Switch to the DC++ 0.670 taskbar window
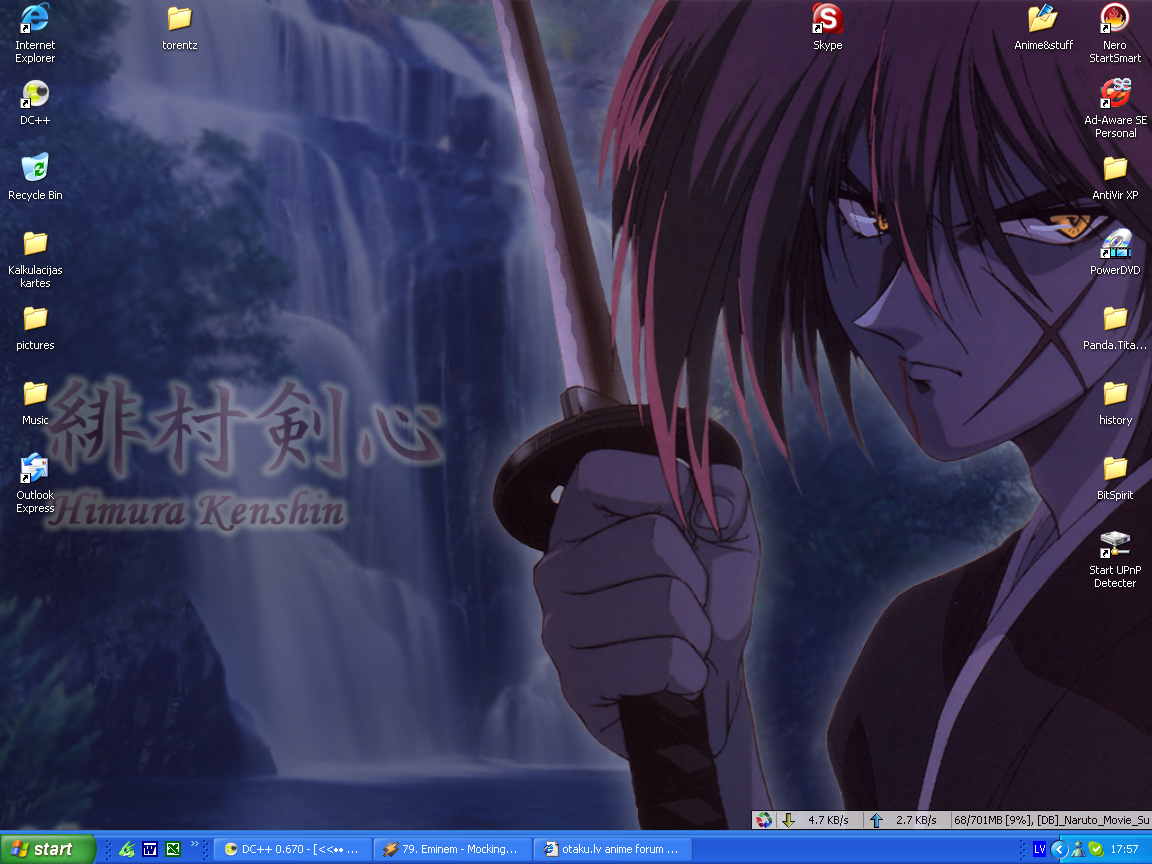This screenshot has width=1152, height=864. click(x=292, y=849)
